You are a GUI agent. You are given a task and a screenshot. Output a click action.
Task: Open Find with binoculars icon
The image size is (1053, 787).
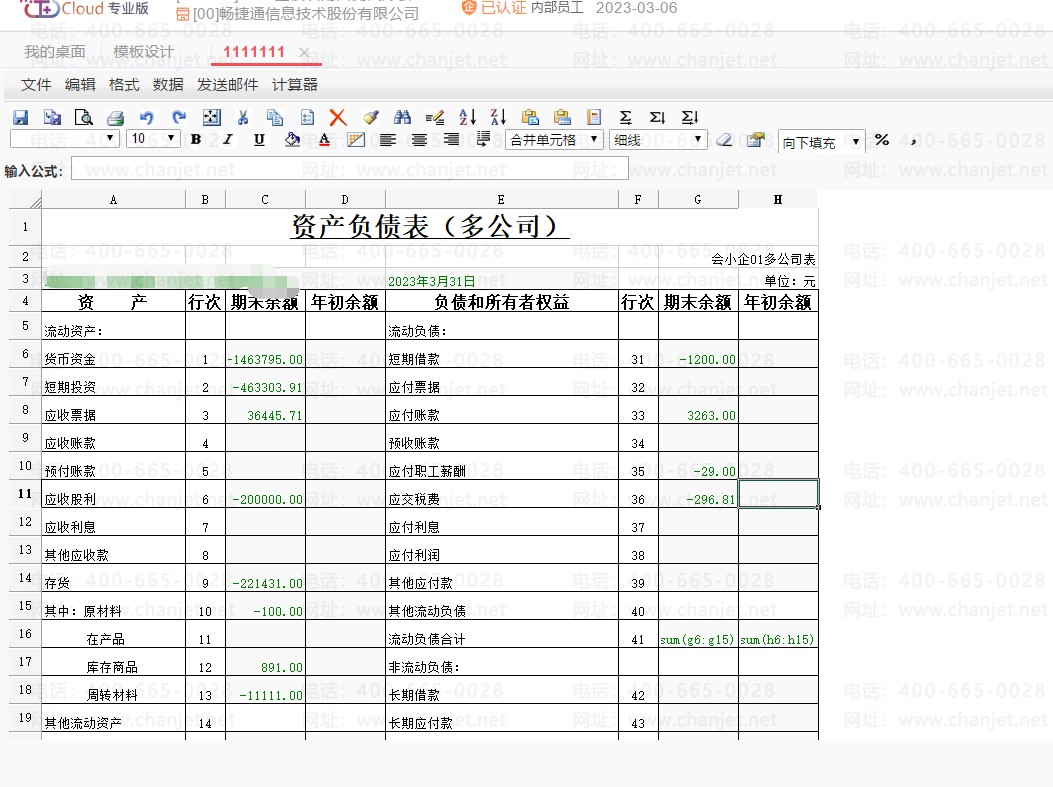pyautogui.click(x=402, y=118)
